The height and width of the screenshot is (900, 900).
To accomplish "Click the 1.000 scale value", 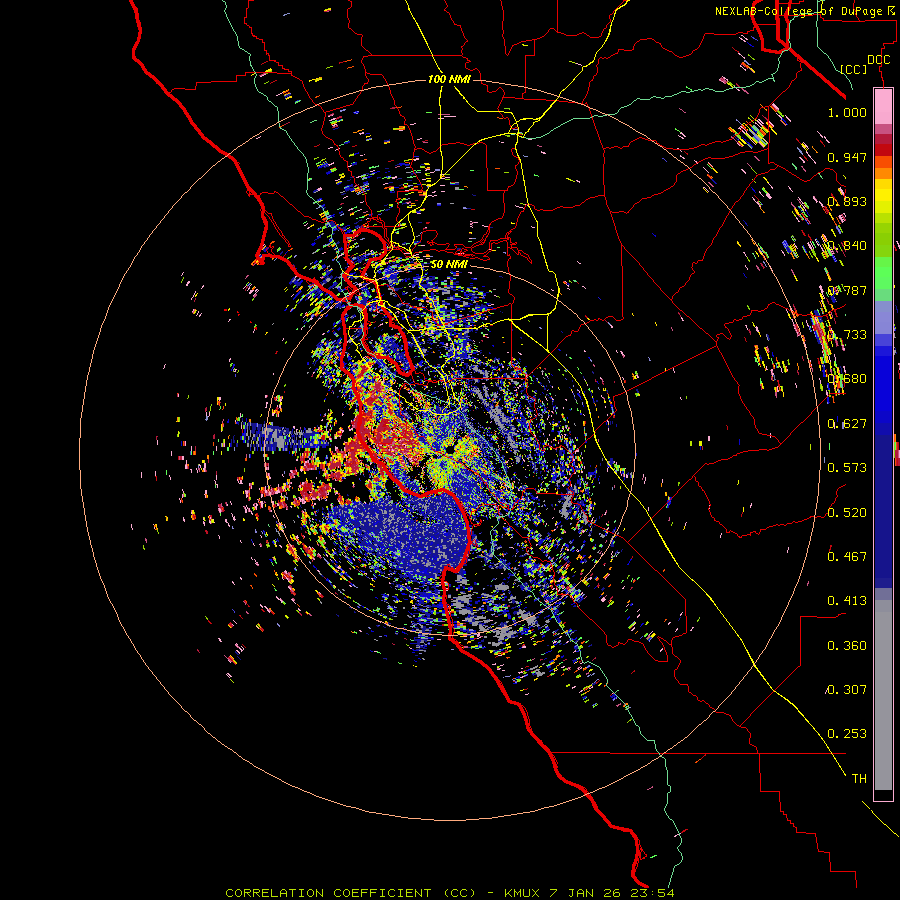I will pos(847,112).
